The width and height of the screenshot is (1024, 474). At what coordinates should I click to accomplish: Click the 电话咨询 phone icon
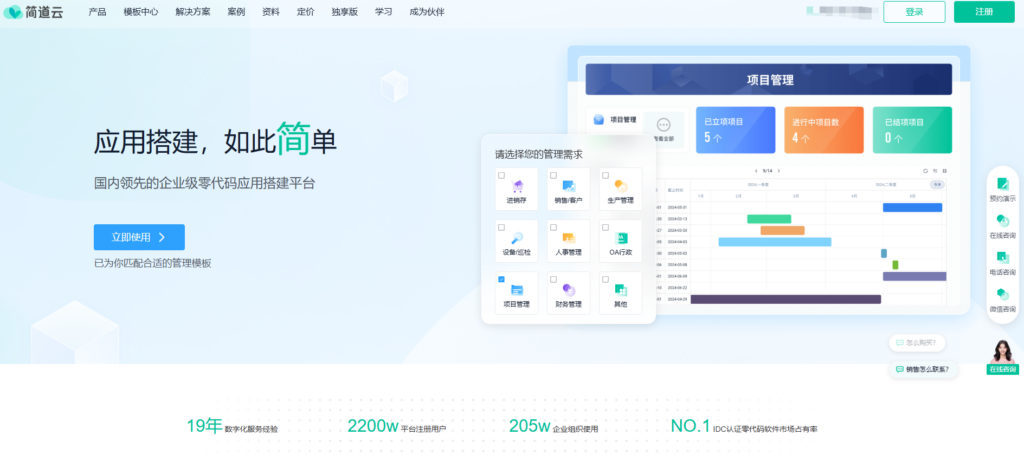[x=1002, y=257]
